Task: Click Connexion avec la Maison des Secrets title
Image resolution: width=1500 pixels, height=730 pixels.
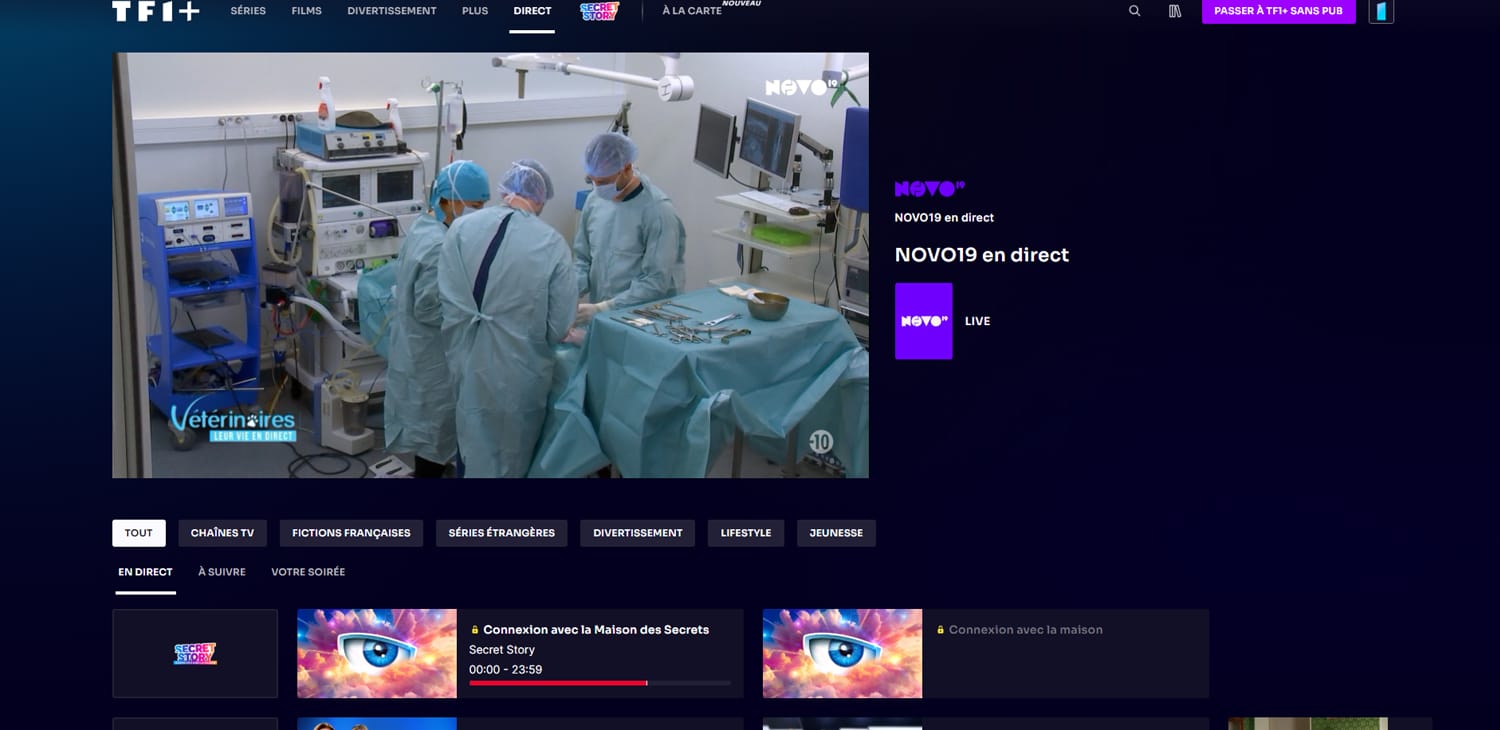Action: point(596,630)
